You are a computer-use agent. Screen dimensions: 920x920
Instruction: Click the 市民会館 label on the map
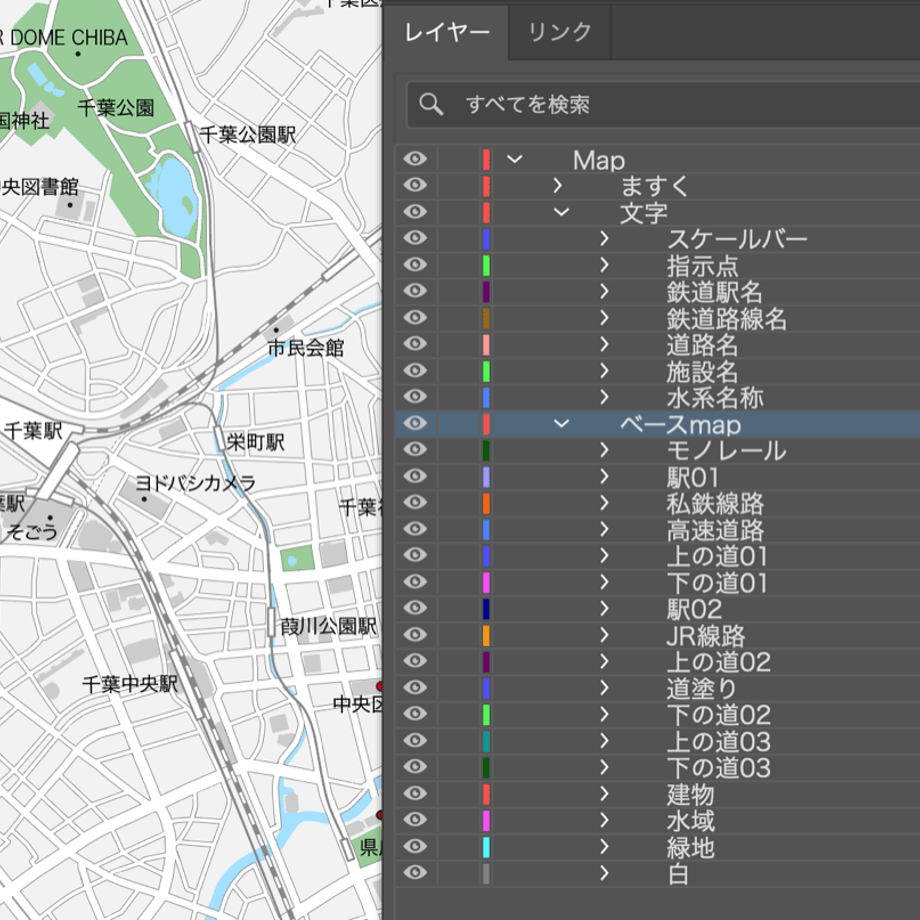tap(306, 348)
